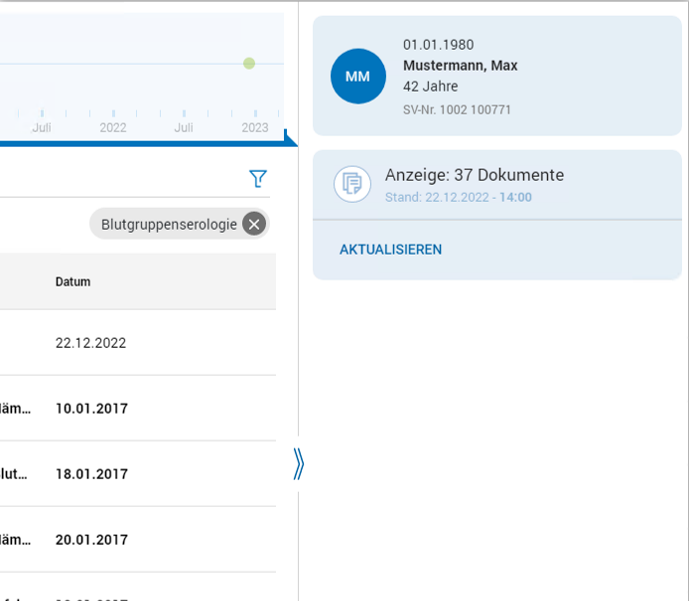The height and width of the screenshot is (601, 689).
Task: Click the 2023 label on timeline
Action: 255,127
